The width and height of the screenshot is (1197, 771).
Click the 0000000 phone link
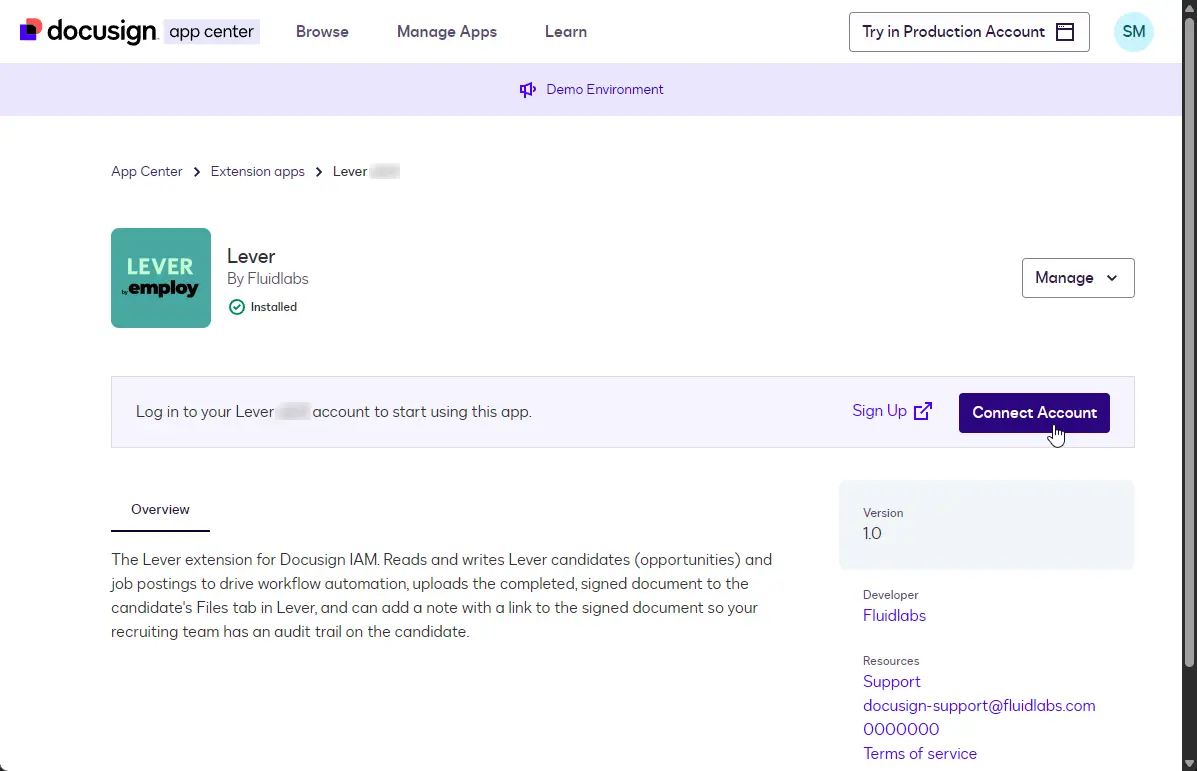pos(901,730)
